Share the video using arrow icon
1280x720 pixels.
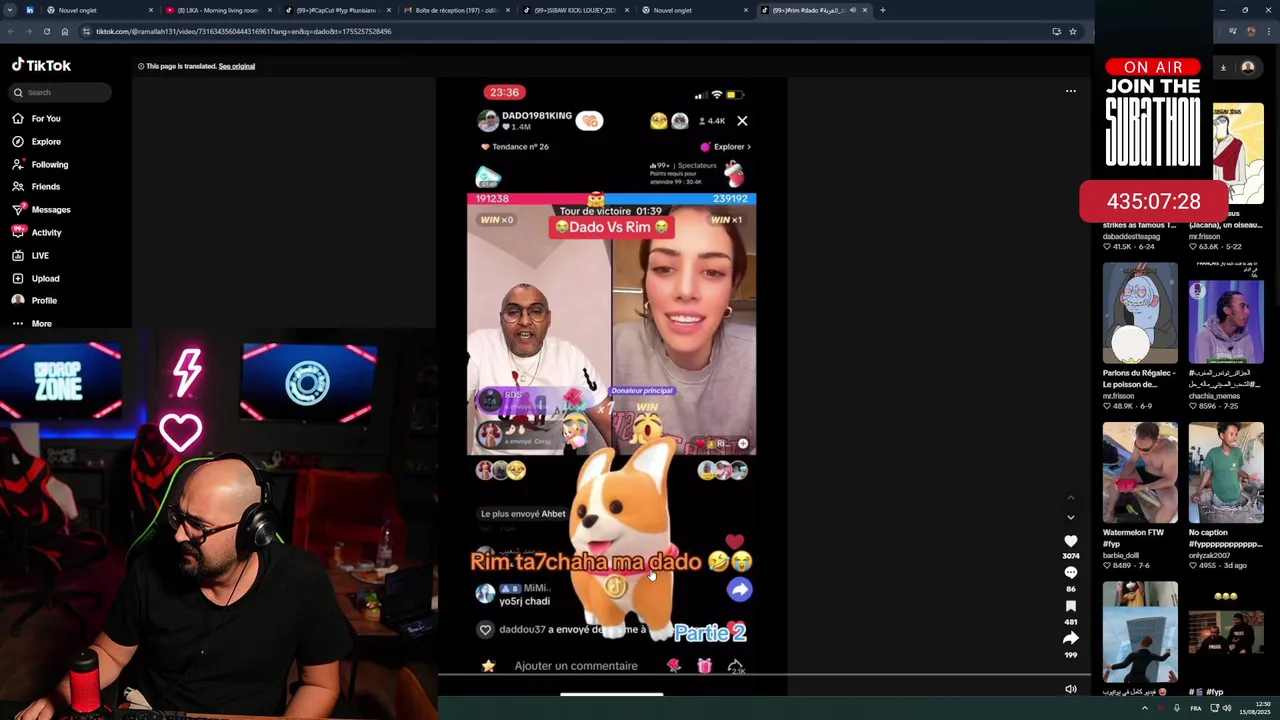pos(1070,638)
